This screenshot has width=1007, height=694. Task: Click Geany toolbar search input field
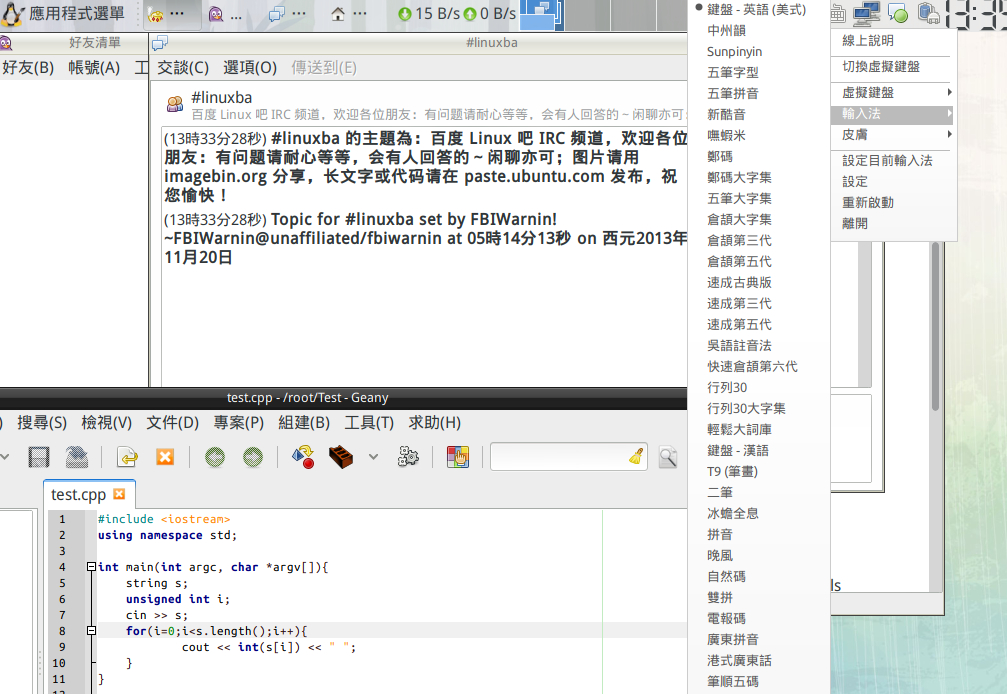click(568, 456)
